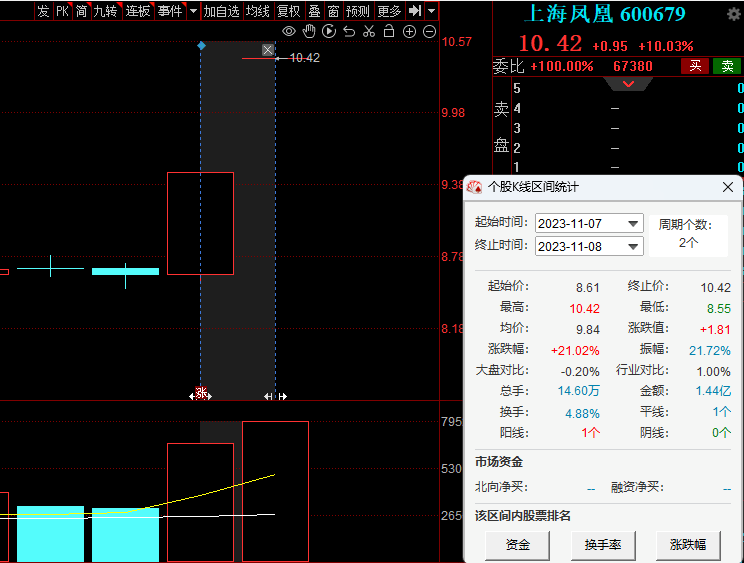Click the blue diamond range marker

201,46
